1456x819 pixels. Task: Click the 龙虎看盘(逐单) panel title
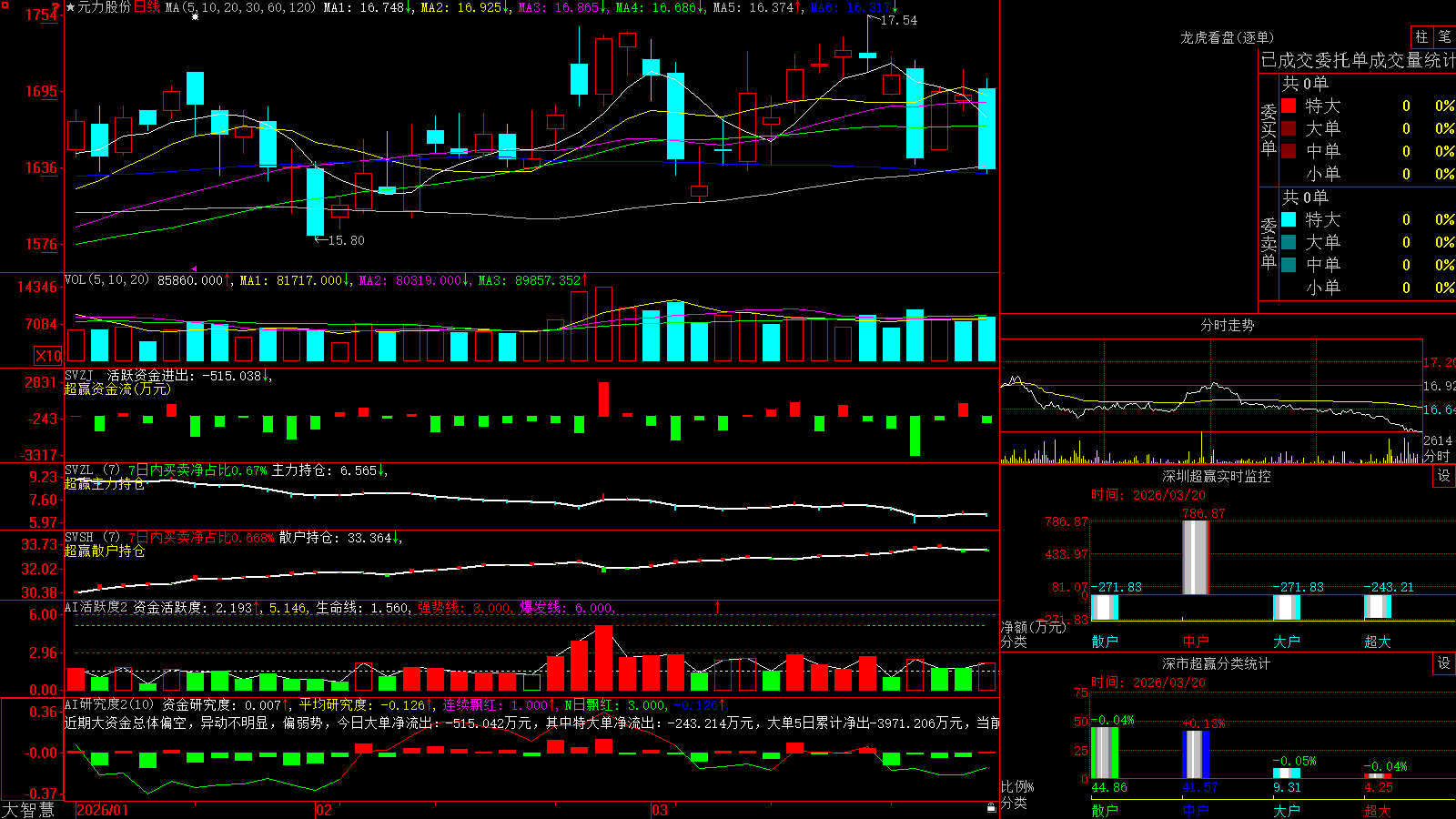click(1227, 37)
